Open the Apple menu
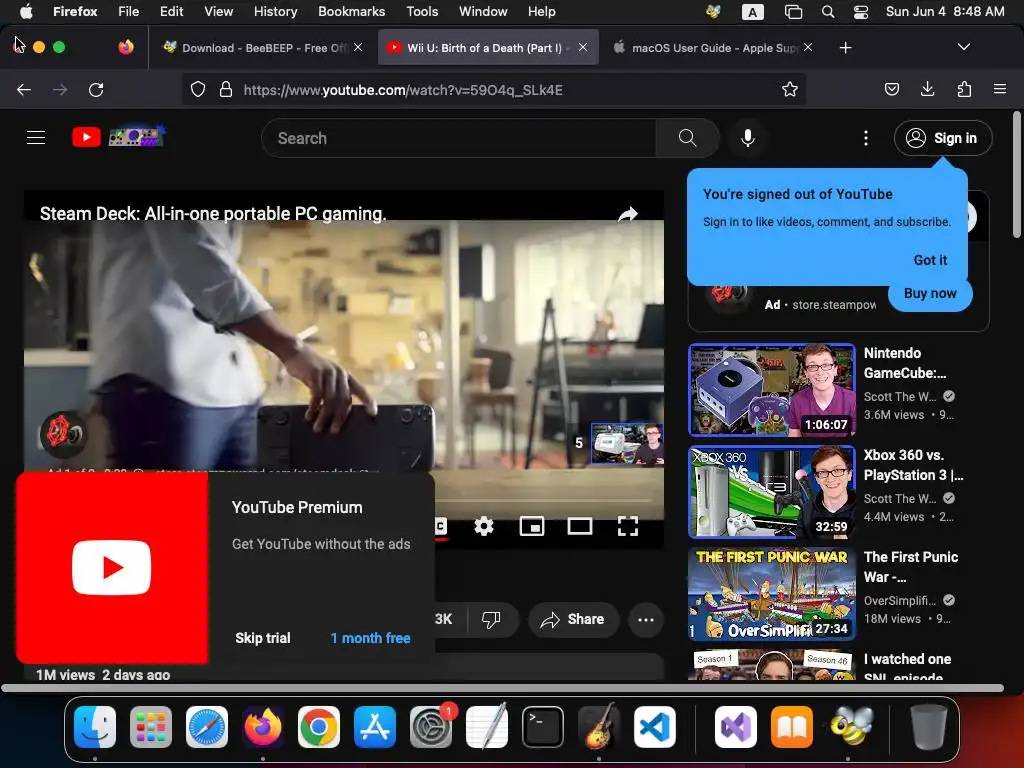The height and width of the screenshot is (768, 1024). pos(26,11)
